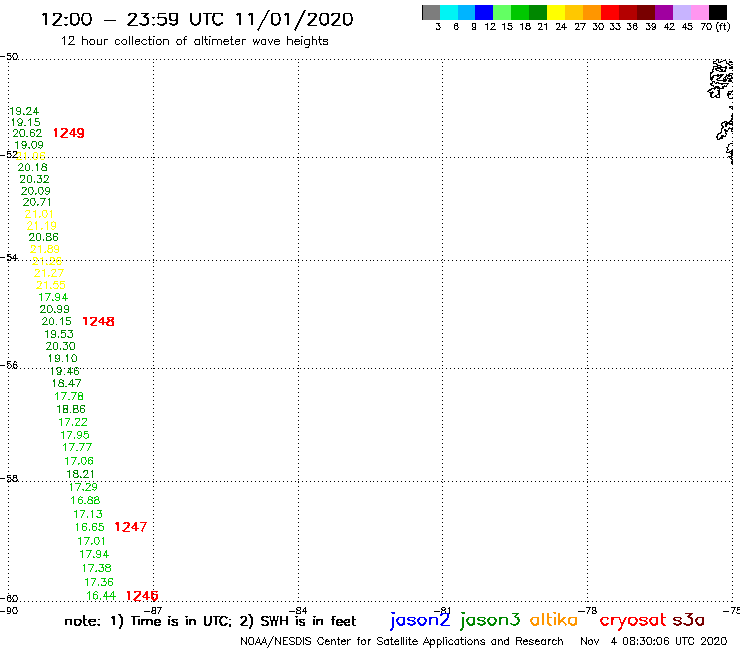This screenshot has width=740, height=650.
Task: Click the cryosat satellite legend label
Action: click(x=633, y=620)
